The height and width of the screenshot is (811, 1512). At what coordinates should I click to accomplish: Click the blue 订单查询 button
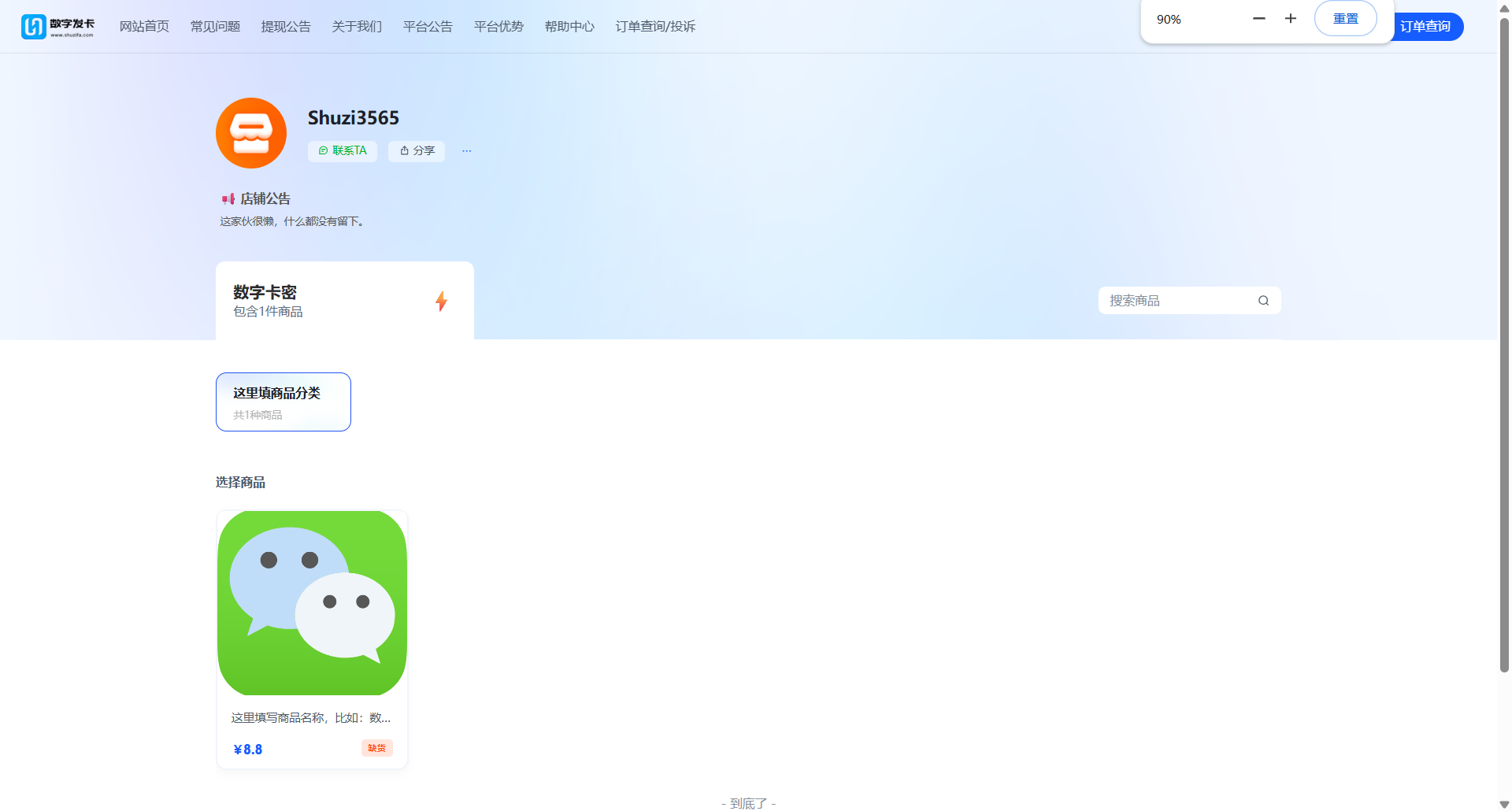[x=1427, y=27]
